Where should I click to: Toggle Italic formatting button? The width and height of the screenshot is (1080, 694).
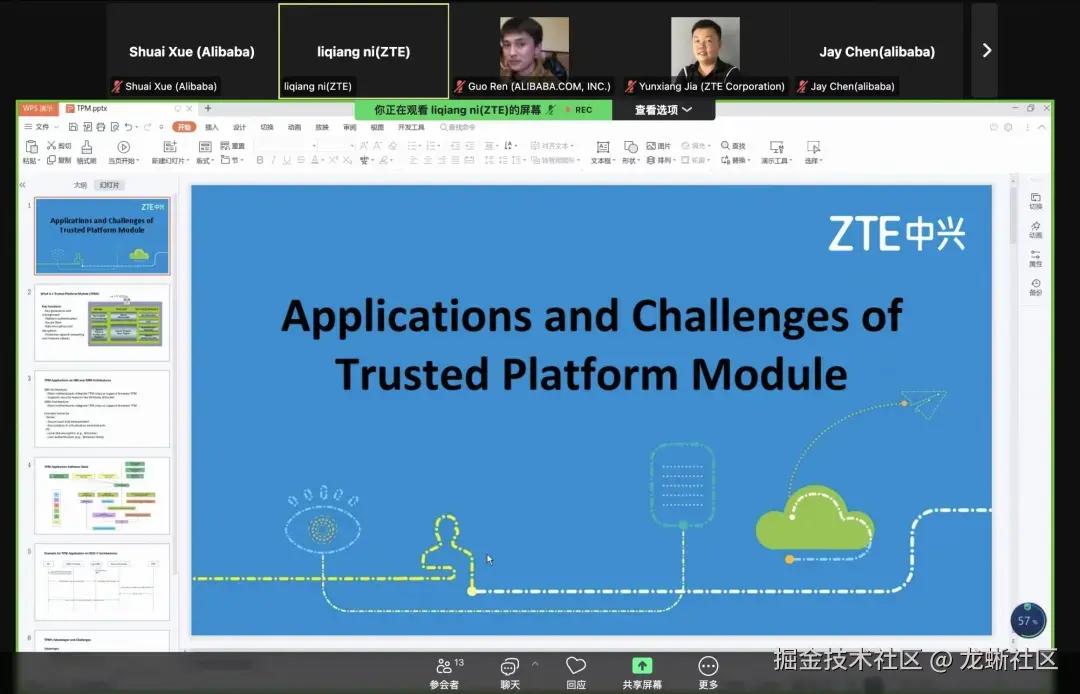point(273,160)
